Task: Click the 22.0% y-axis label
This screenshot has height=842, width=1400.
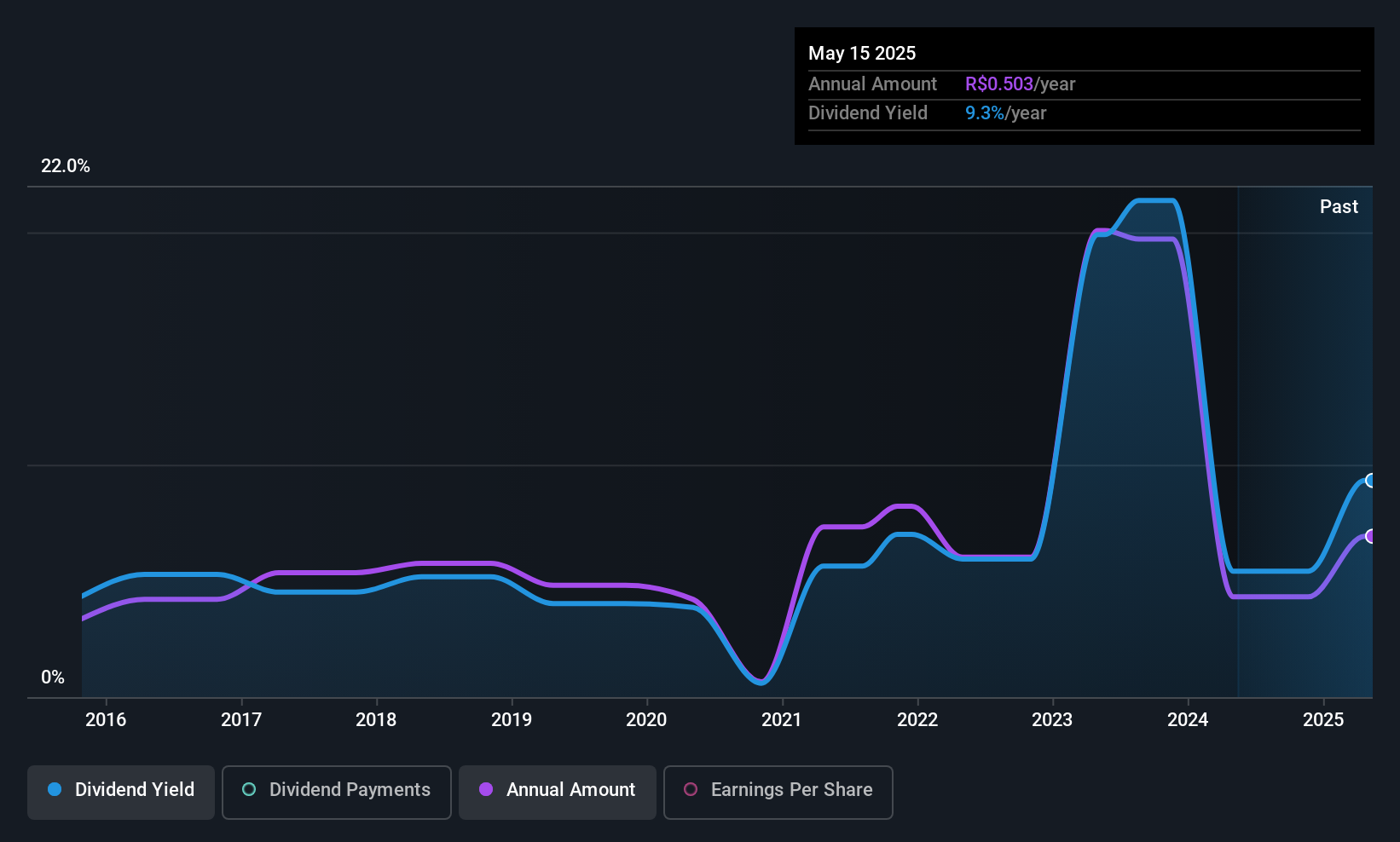Action: tap(66, 165)
